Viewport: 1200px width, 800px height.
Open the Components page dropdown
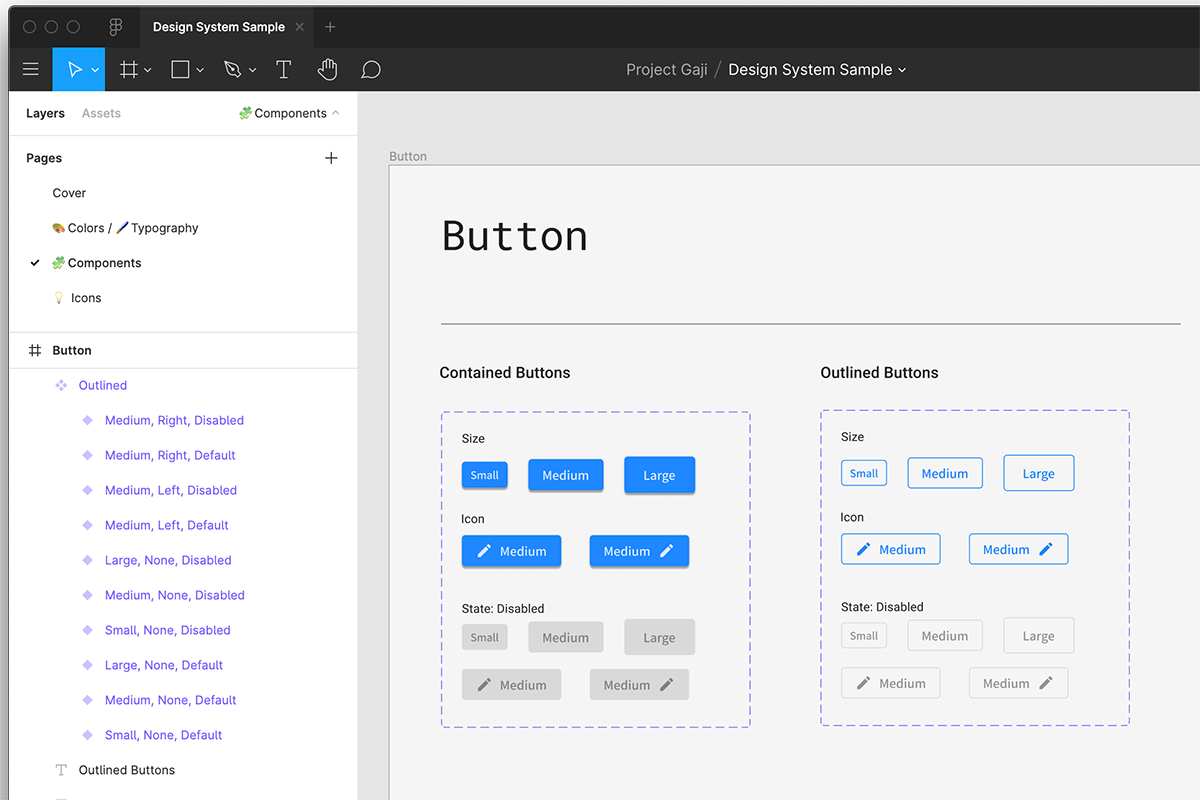pyautogui.click(x=289, y=113)
